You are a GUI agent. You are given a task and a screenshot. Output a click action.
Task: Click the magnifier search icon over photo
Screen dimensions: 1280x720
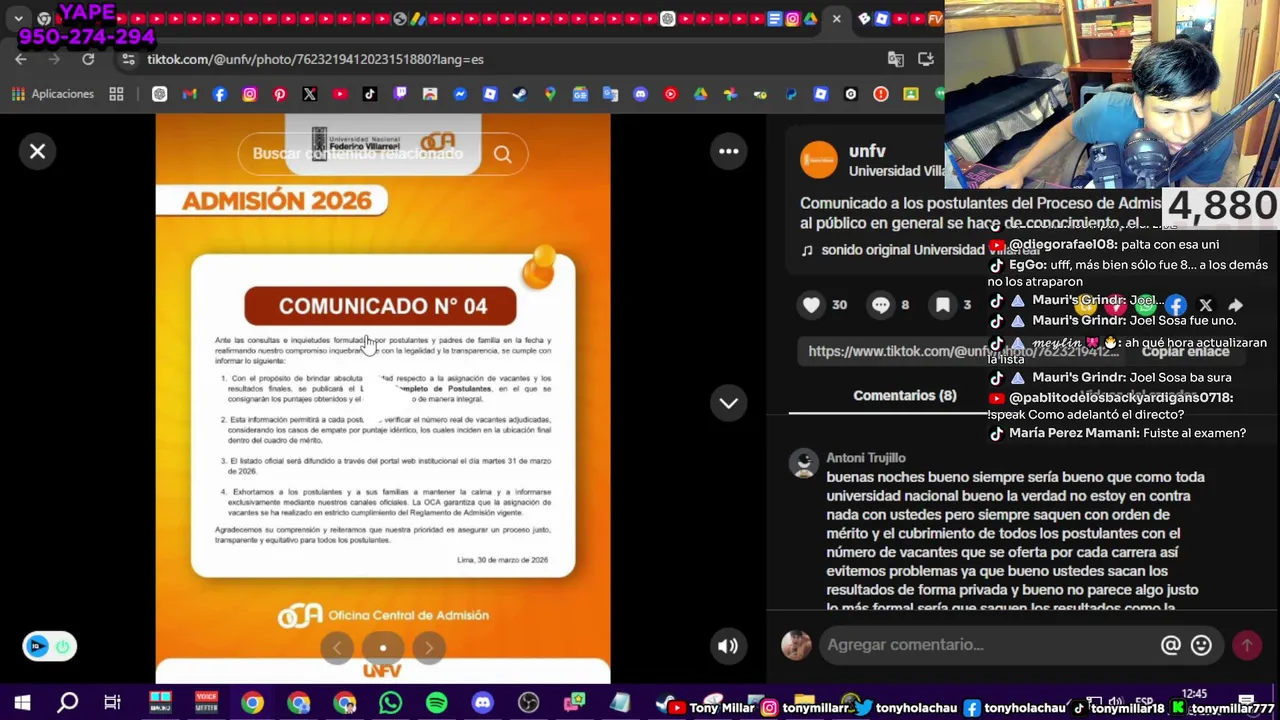pyautogui.click(x=503, y=154)
